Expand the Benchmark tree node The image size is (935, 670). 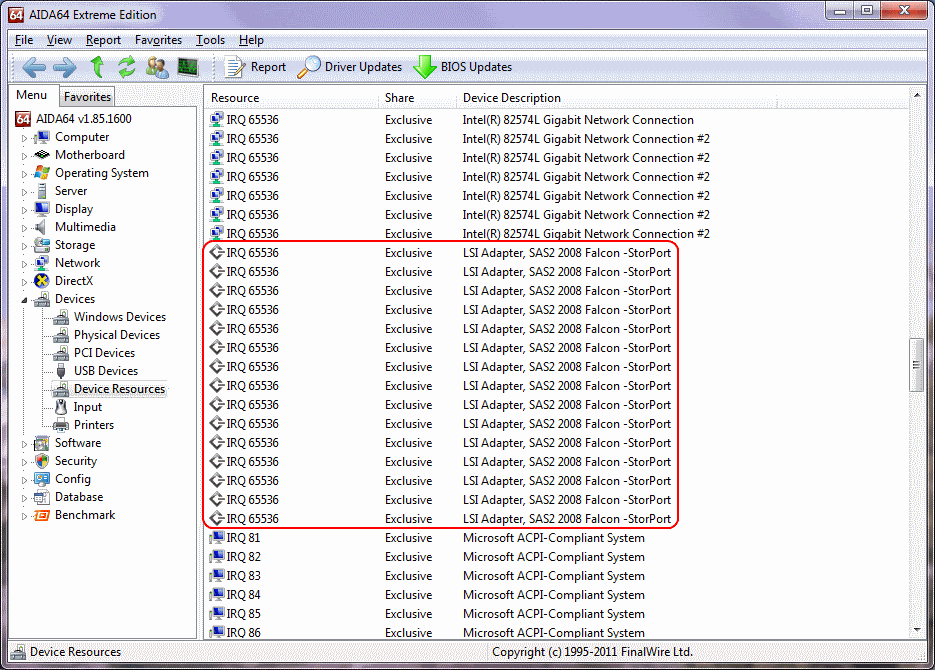click(x=24, y=516)
